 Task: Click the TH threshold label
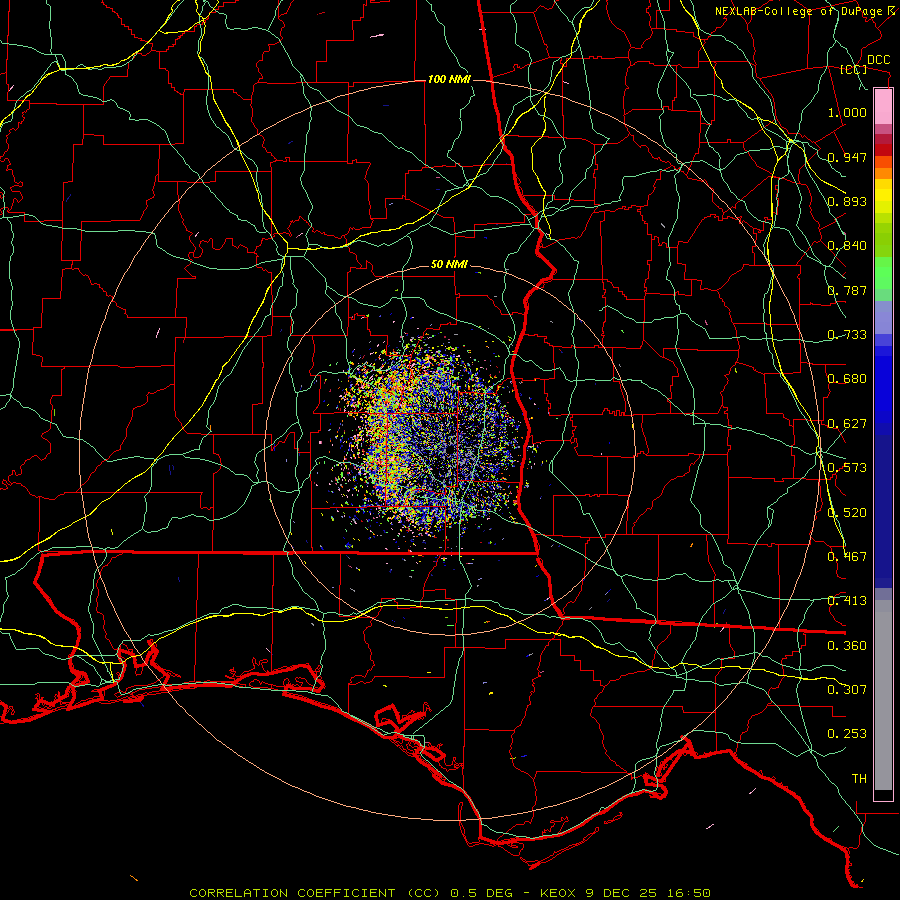point(859,779)
